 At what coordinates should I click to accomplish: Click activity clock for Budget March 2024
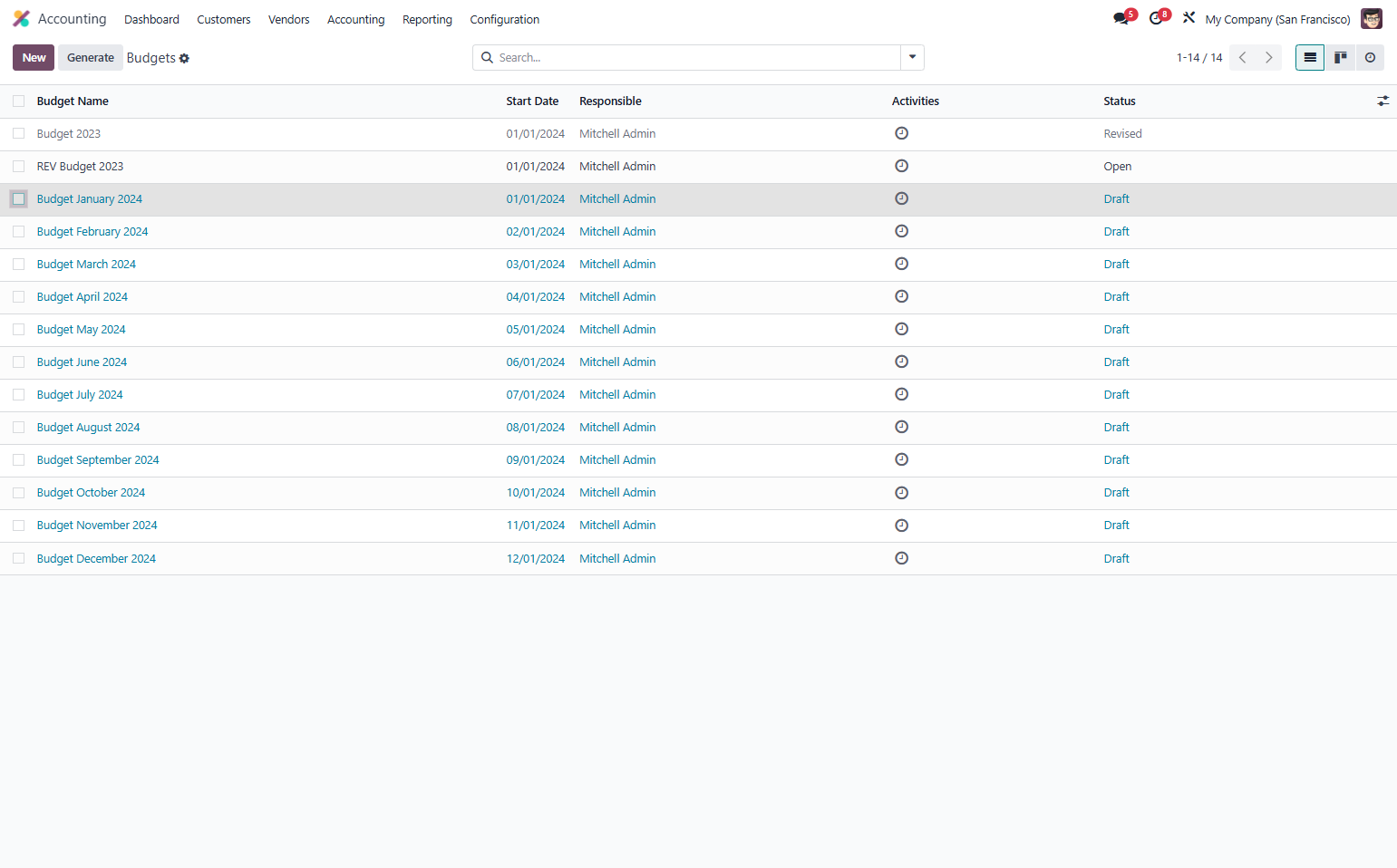click(x=901, y=264)
